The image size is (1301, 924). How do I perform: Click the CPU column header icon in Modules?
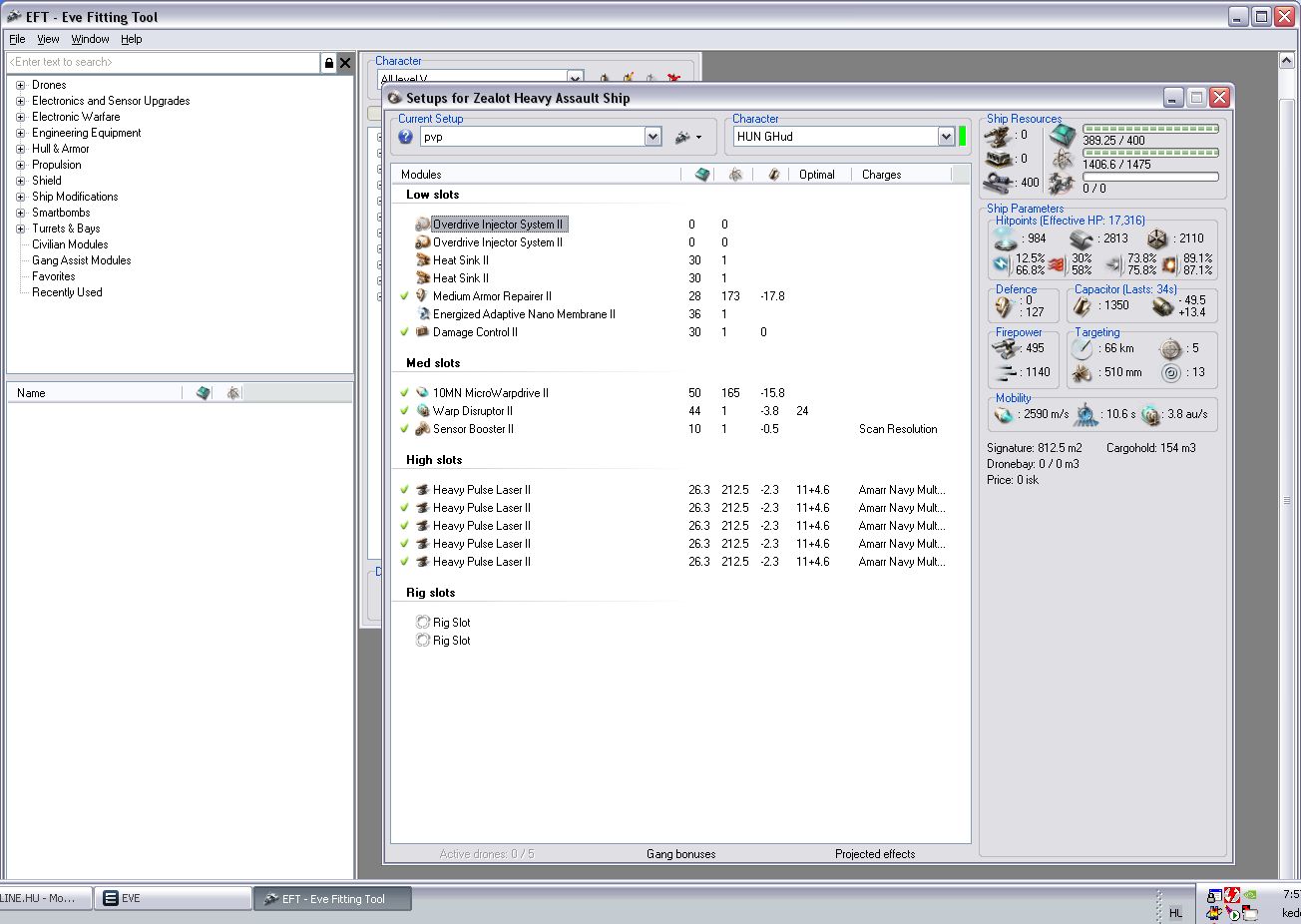point(702,175)
